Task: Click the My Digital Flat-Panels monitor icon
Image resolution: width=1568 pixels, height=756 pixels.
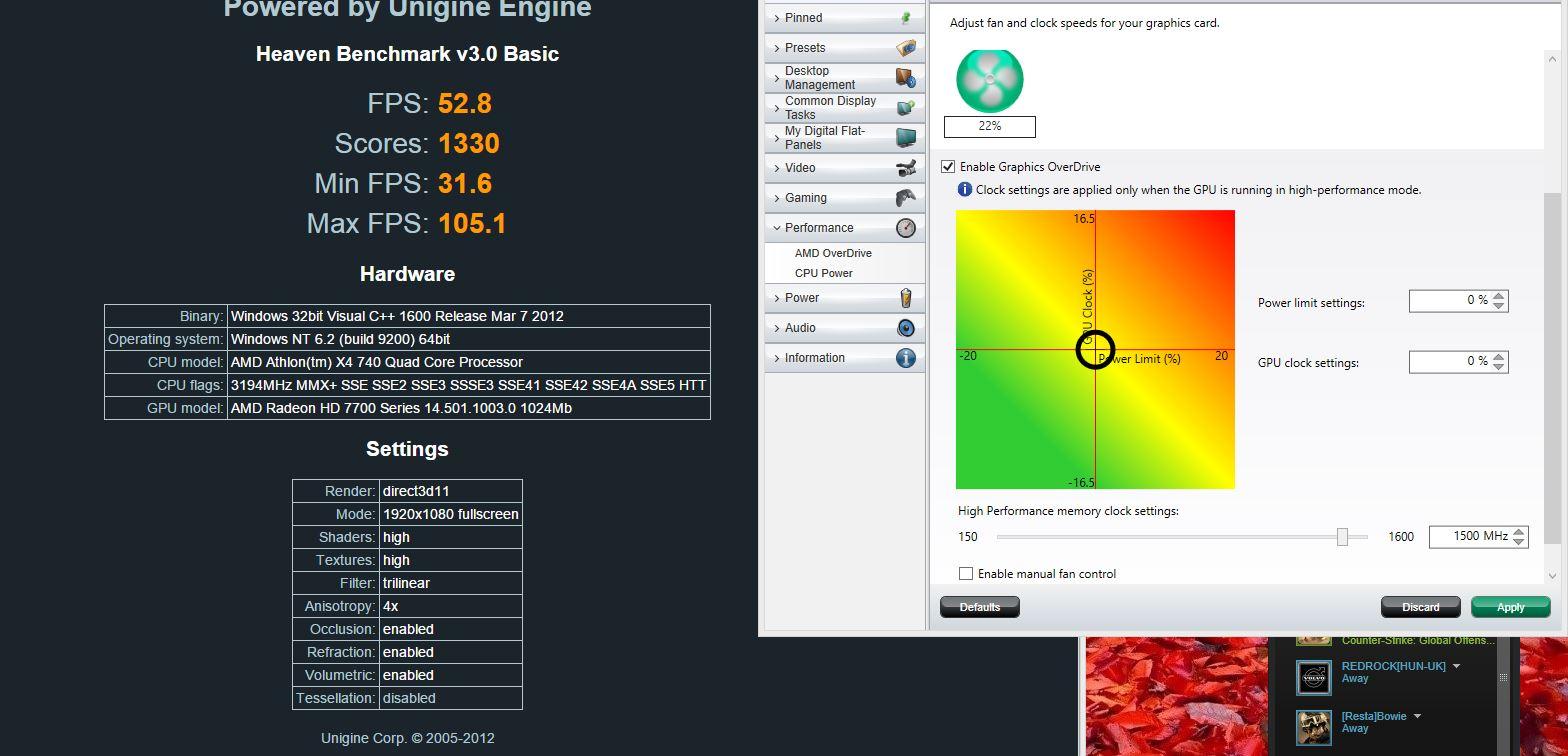Action: (906, 138)
